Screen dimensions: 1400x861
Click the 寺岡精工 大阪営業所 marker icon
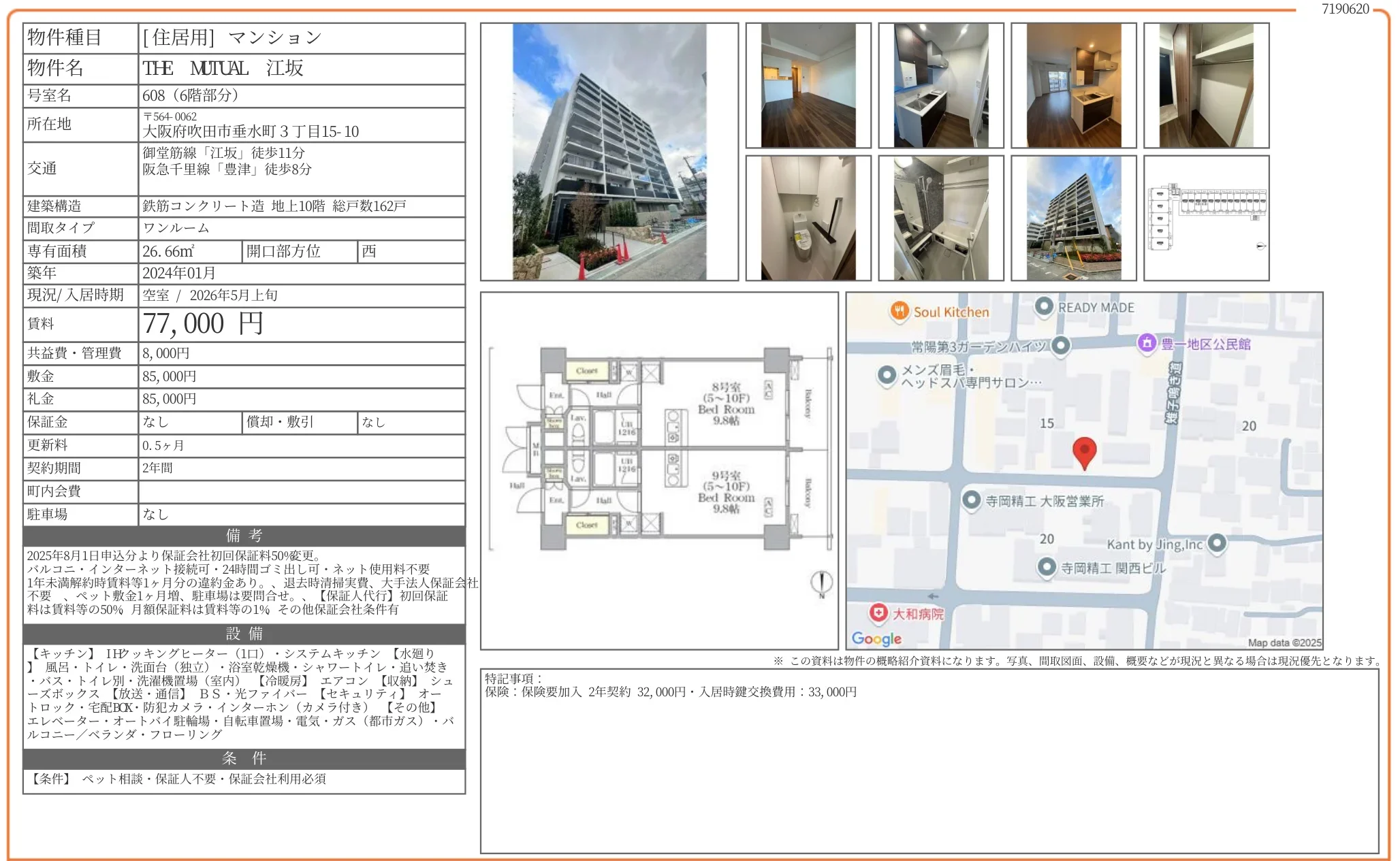pos(971,500)
